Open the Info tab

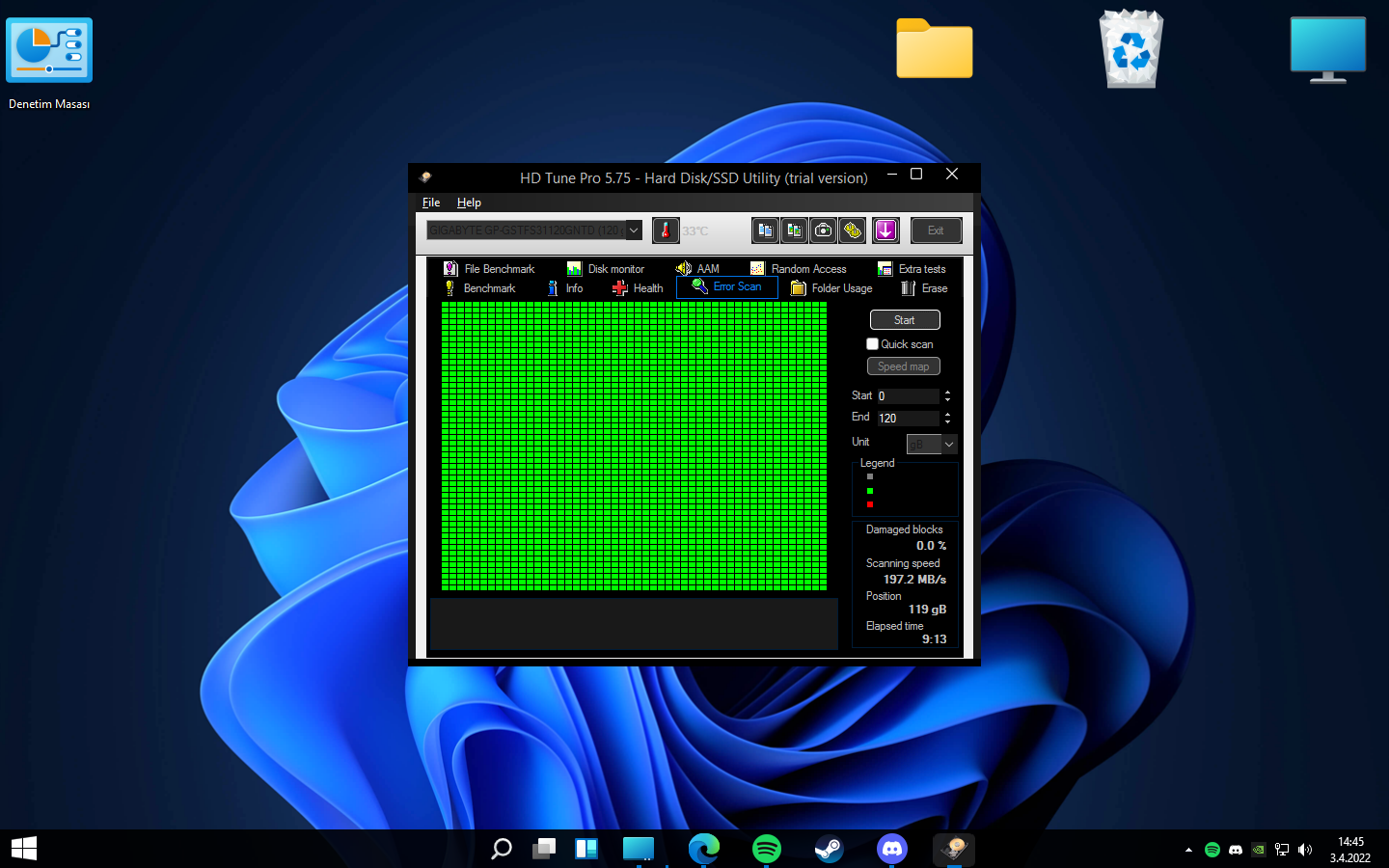[x=565, y=288]
